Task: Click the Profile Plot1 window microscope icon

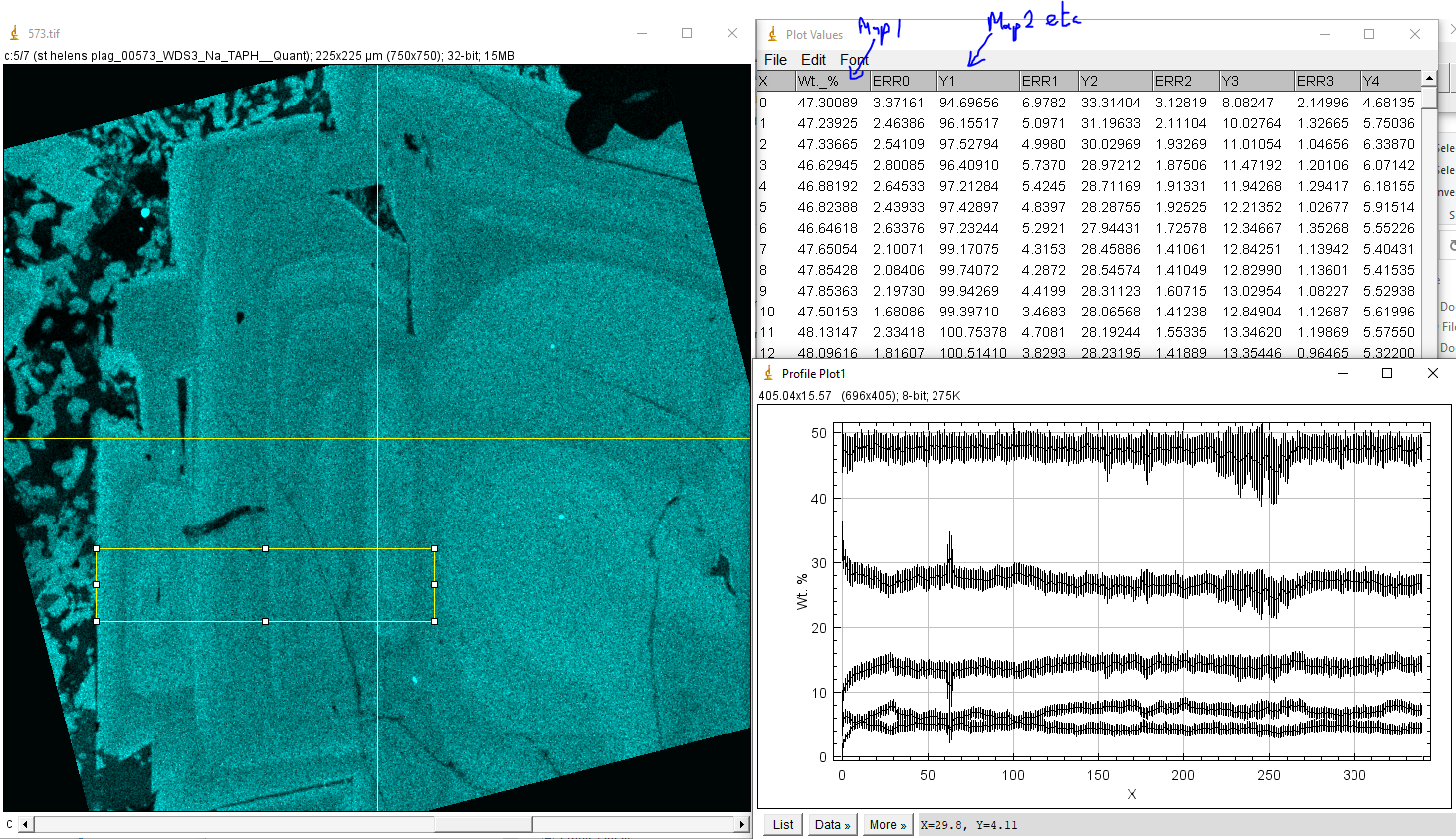Action: (768, 373)
